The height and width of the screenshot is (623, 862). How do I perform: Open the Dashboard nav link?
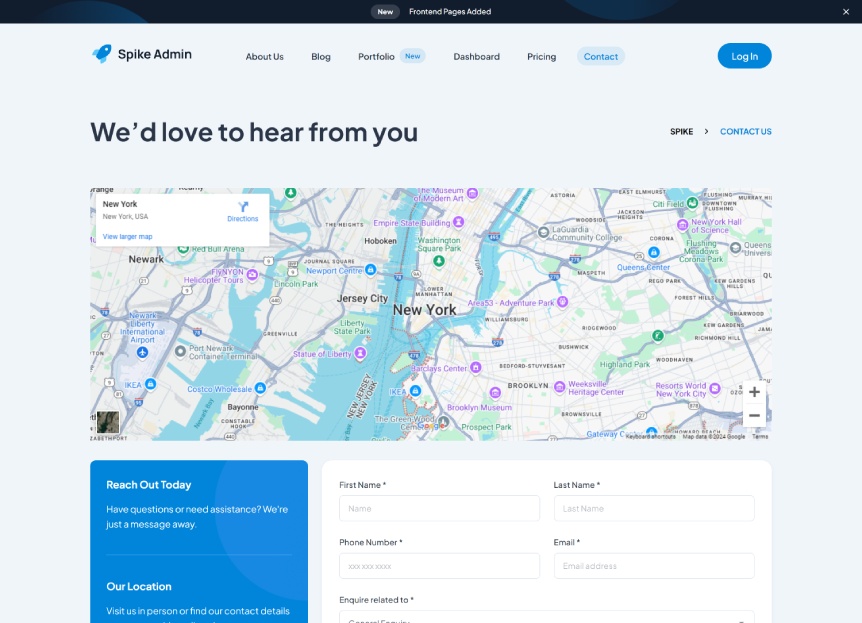(476, 56)
